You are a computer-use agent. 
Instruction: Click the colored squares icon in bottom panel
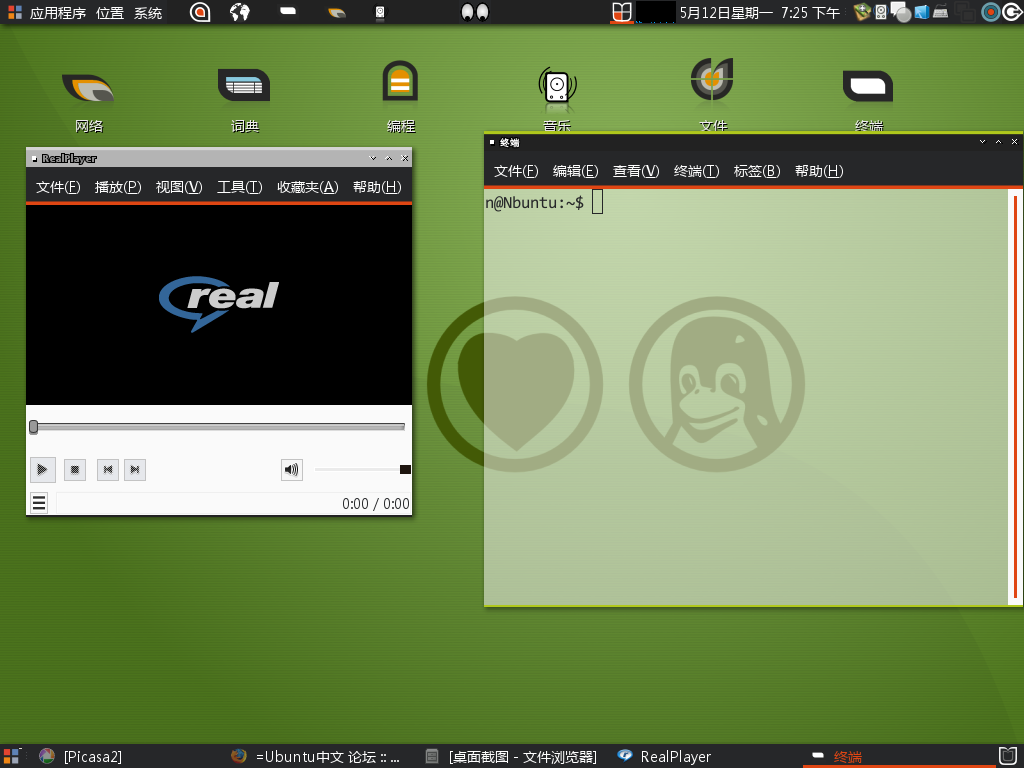(12, 756)
